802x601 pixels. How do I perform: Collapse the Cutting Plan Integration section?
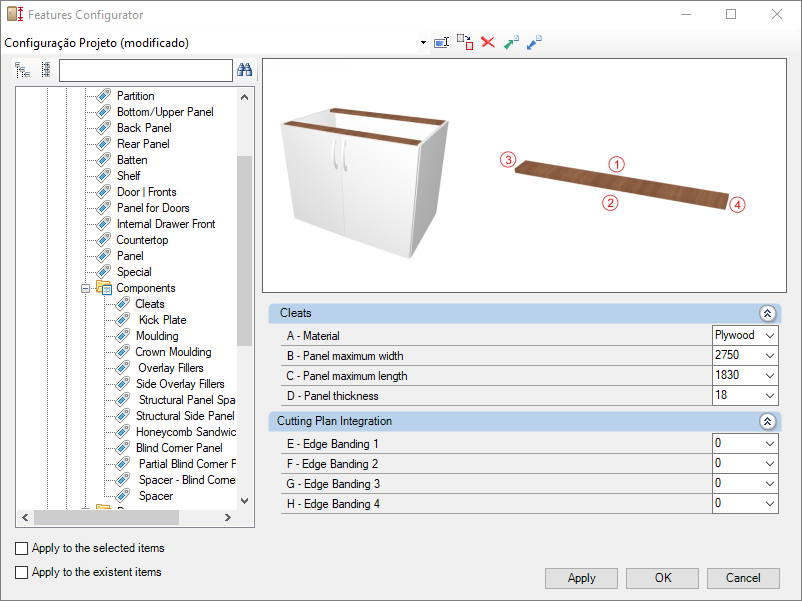tap(767, 421)
